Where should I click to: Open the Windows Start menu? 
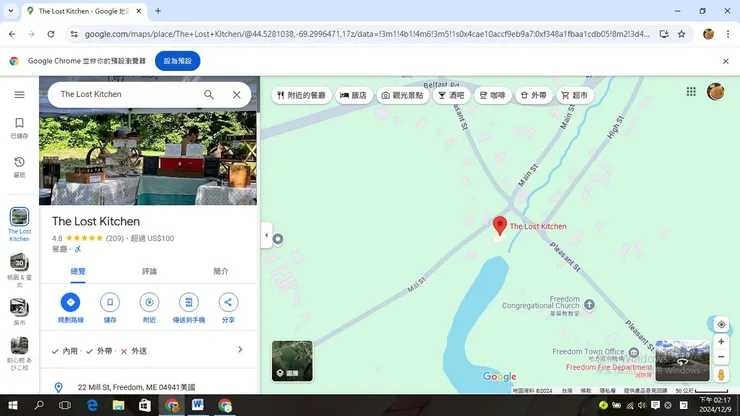(x=13, y=405)
